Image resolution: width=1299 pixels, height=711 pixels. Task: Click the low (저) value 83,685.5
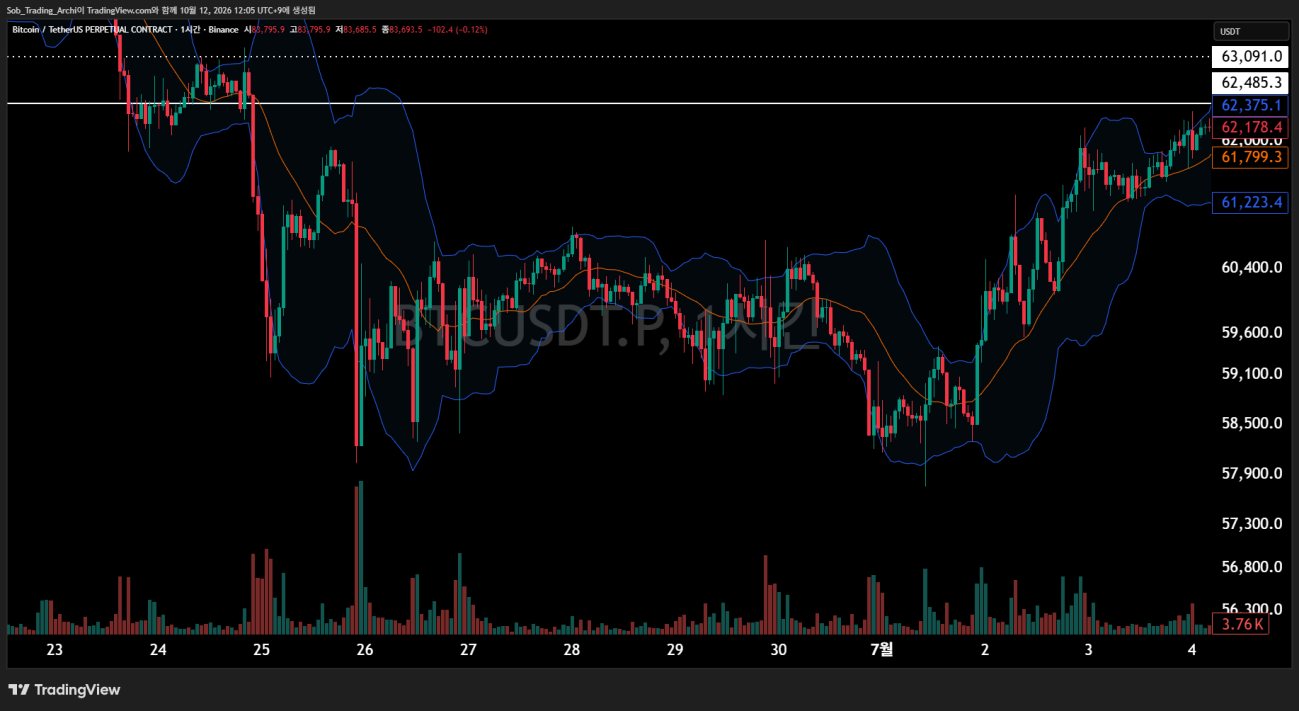tap(360, 30)
